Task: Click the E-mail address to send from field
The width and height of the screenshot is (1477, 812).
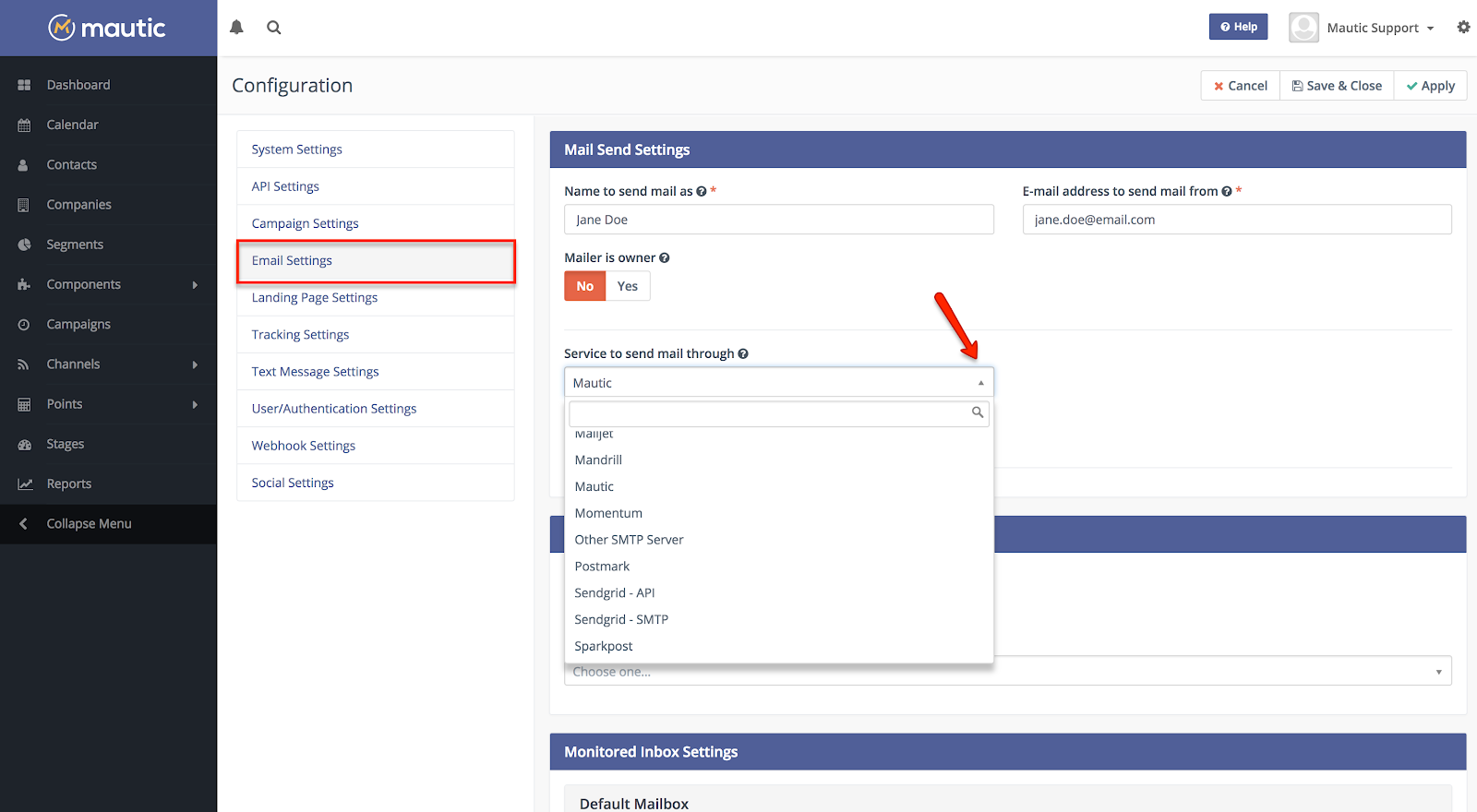Action: coord(1237,220)
